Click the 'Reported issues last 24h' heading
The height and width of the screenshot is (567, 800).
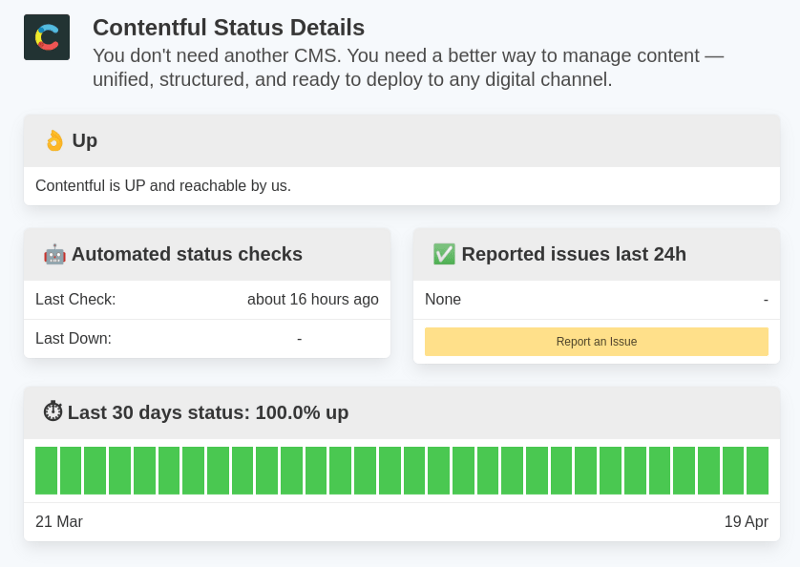tap(574, 254)
